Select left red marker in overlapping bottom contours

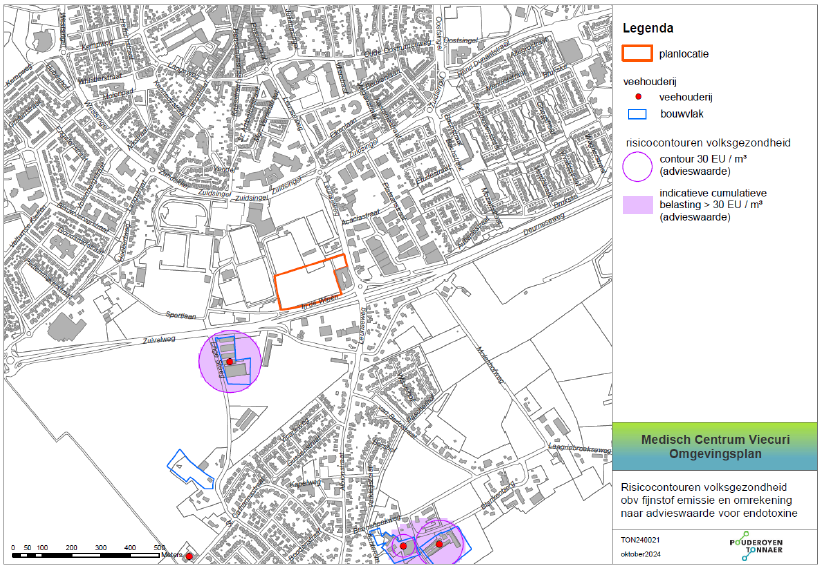coord(403,546)
